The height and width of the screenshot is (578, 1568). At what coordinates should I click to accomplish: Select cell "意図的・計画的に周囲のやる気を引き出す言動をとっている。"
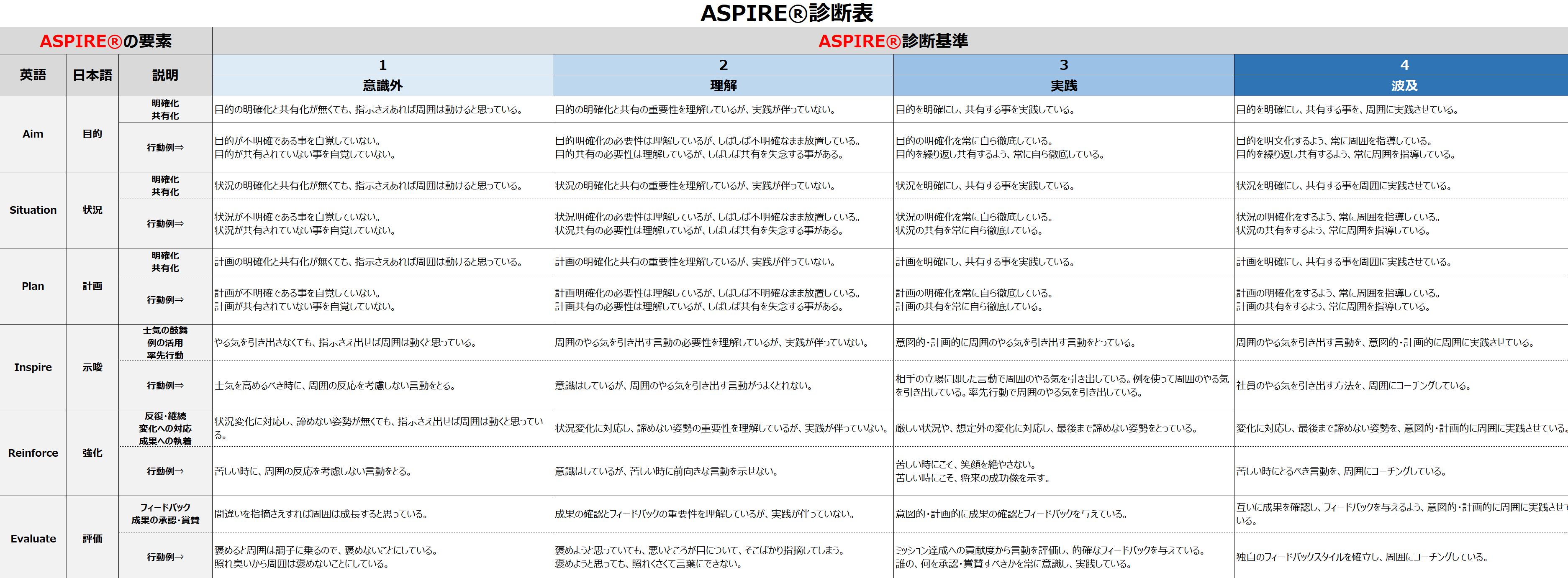pyautogui.click(x=1063, y=343)
